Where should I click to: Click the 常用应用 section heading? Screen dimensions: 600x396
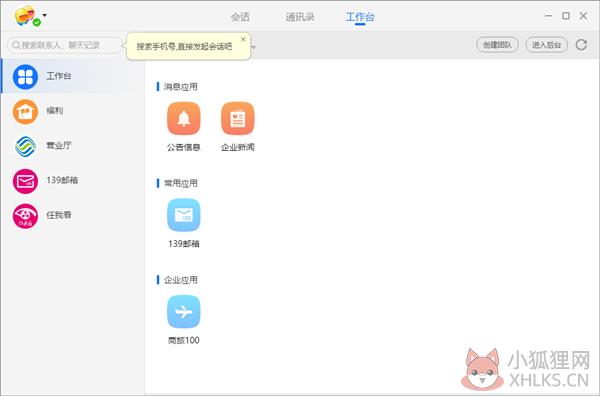pos(181,183)
